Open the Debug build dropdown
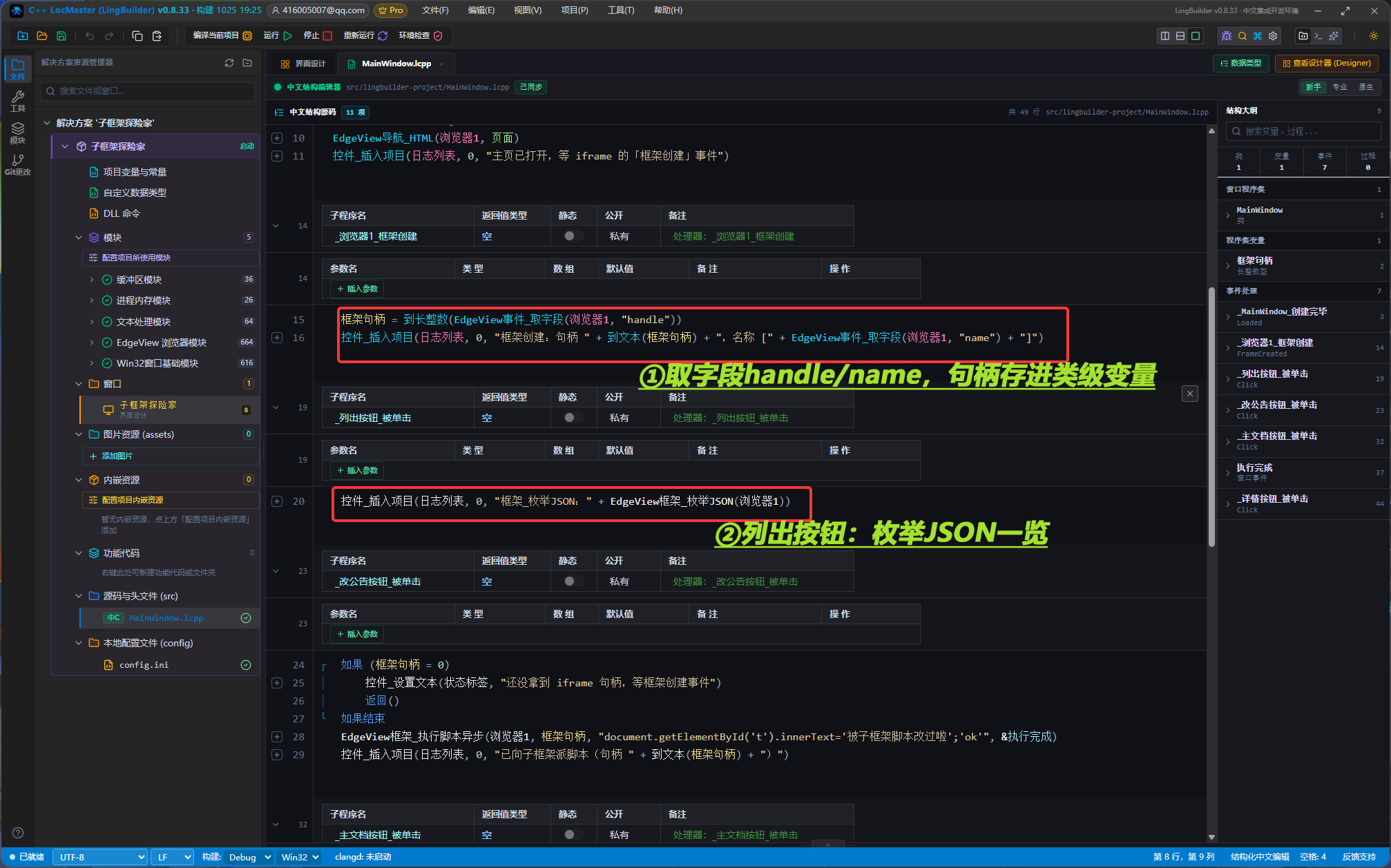1391x868 pixels. point(249,857)
